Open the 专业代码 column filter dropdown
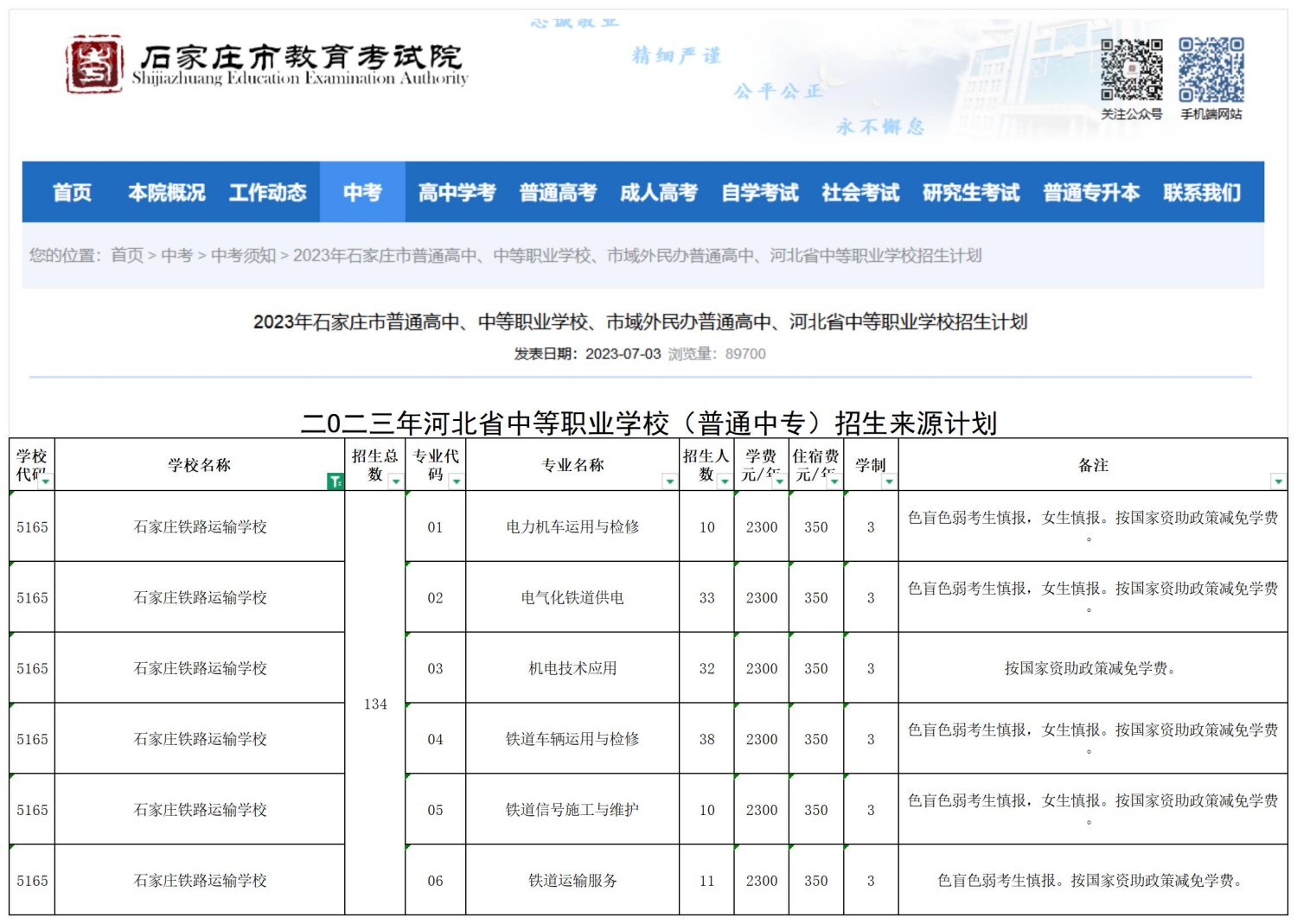Viewport: 1297px width, 924px height. (x=456, y=481)
